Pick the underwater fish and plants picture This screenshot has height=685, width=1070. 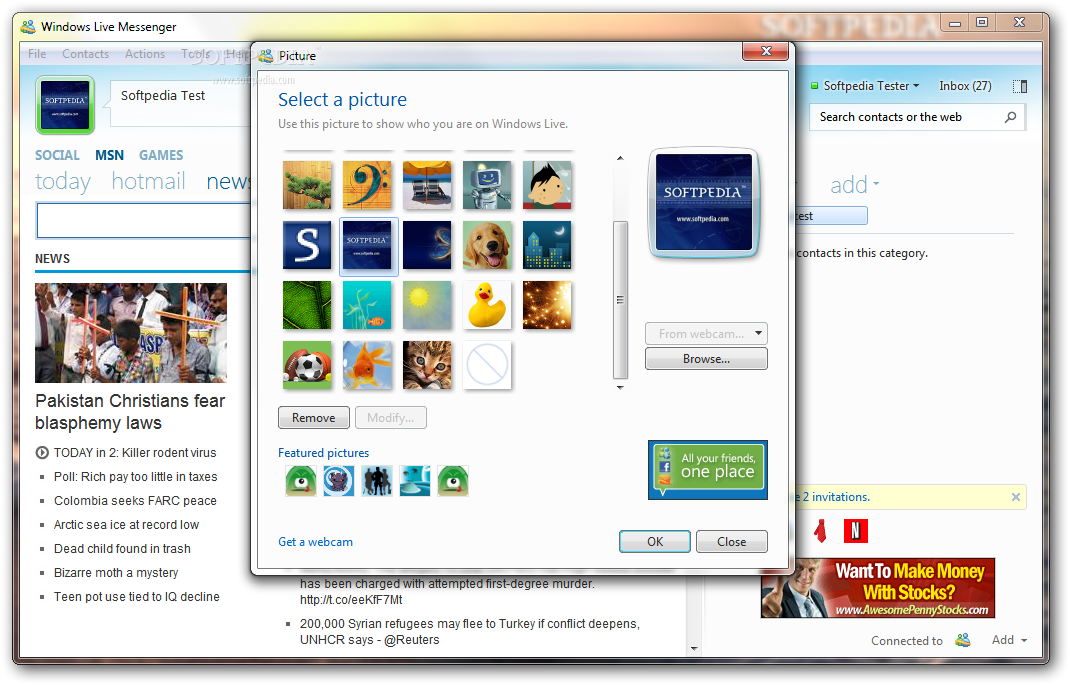click(367, 305)
